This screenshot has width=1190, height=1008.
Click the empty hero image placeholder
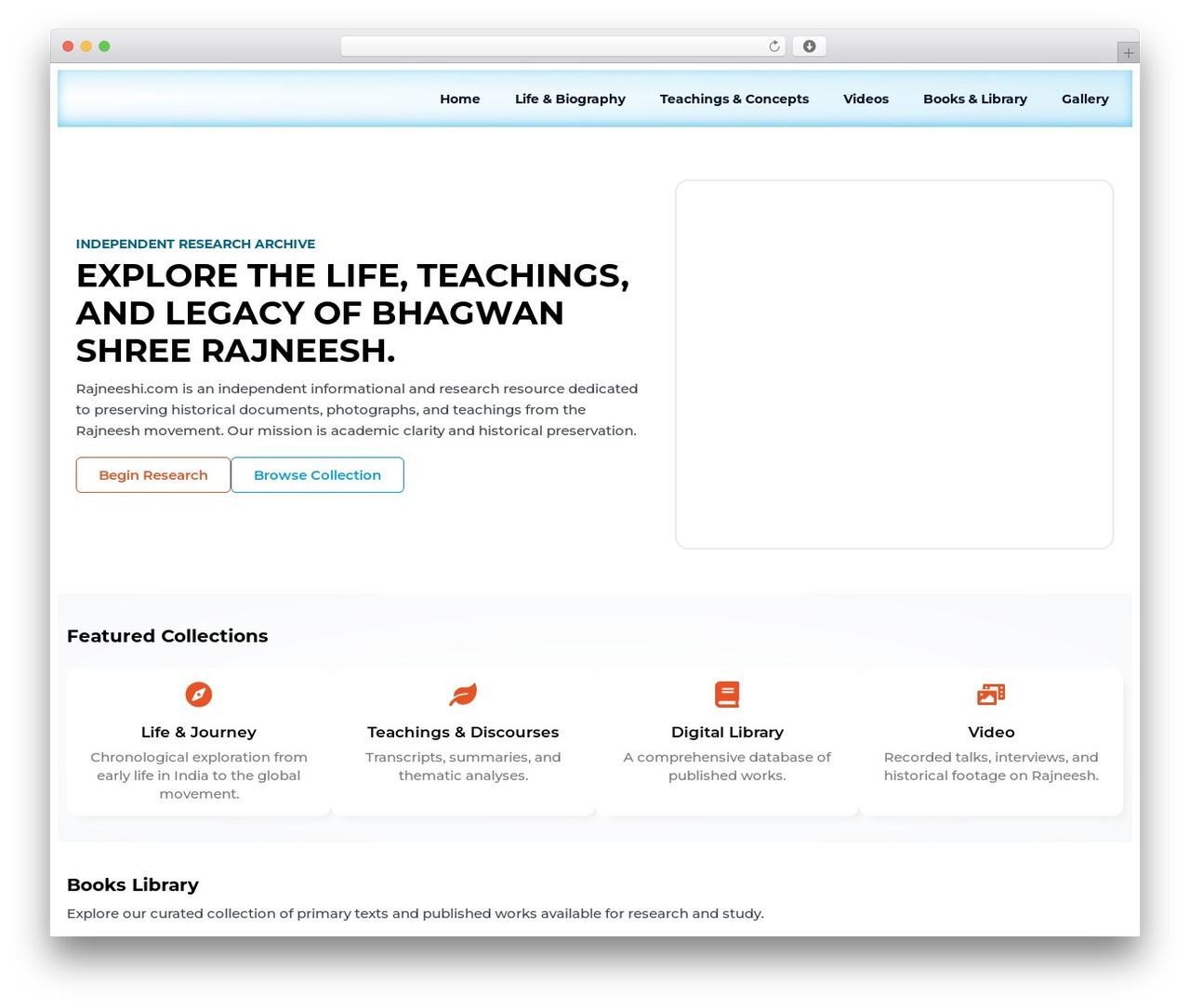pos(894,365)
